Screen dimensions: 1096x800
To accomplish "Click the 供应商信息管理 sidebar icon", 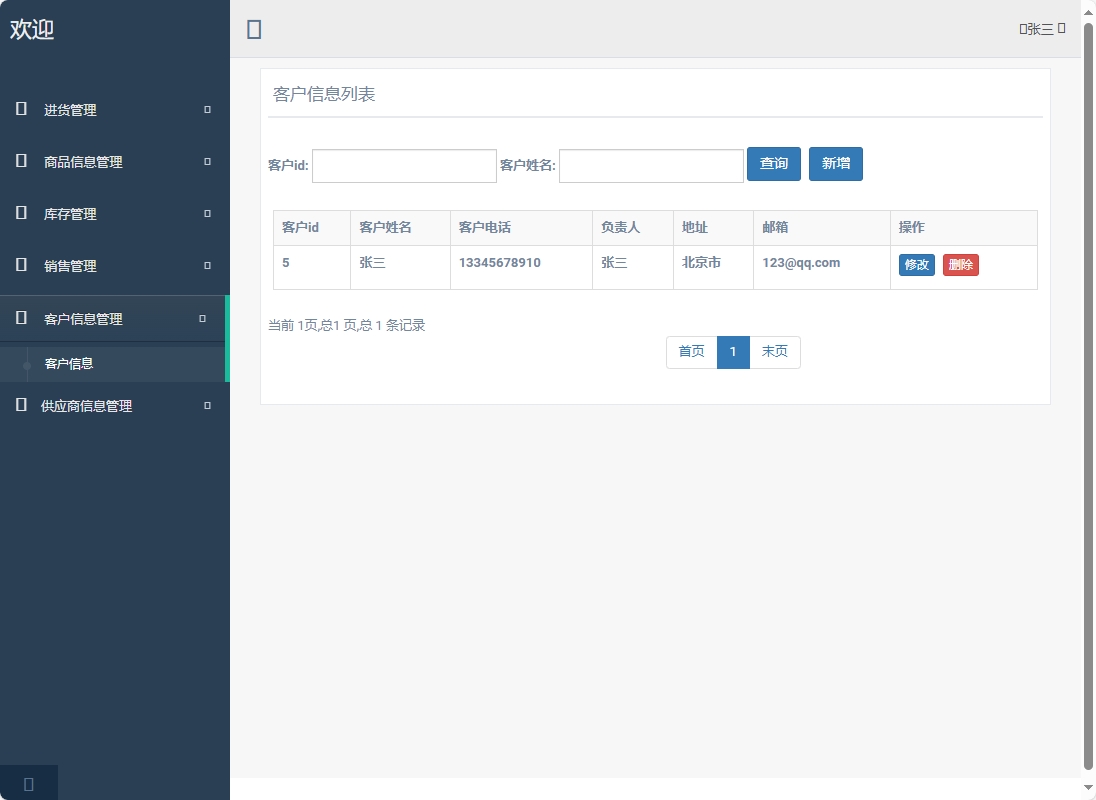I will 20,406.
